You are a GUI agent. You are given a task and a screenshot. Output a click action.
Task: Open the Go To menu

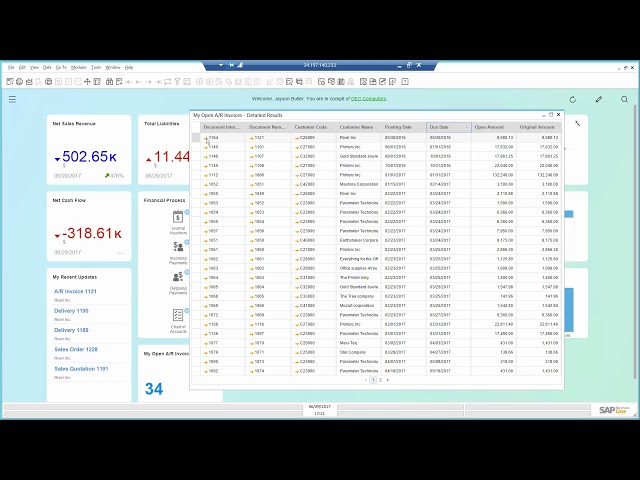tap(61, 67)
